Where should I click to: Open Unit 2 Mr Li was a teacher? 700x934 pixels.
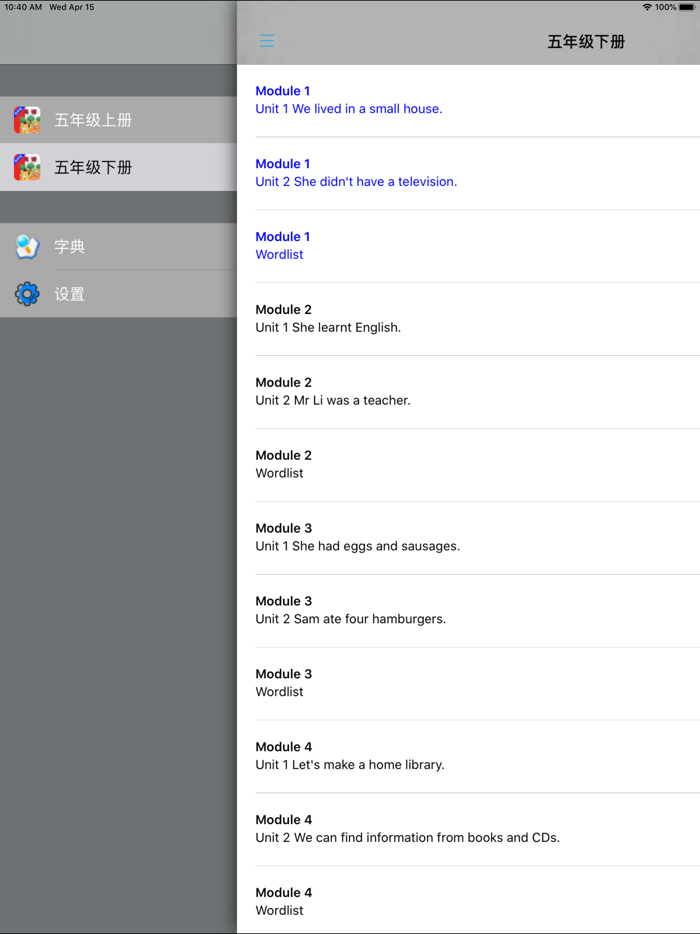pos(468,391)
